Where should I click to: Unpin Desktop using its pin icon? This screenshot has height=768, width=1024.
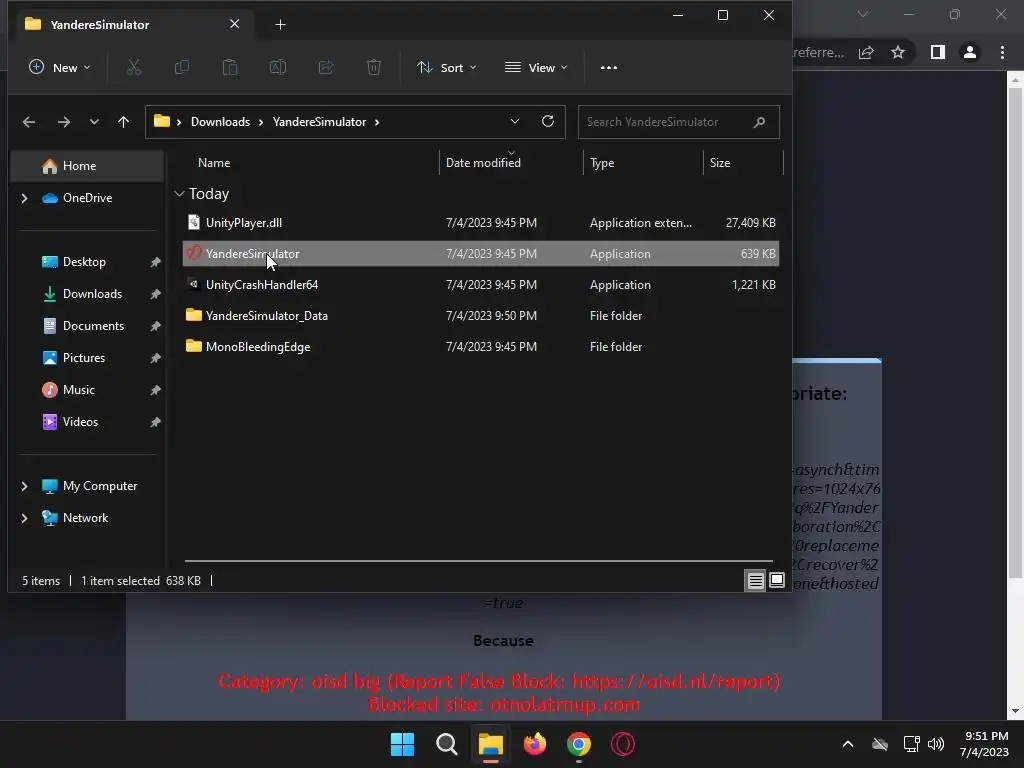click(x=155, y=262)
